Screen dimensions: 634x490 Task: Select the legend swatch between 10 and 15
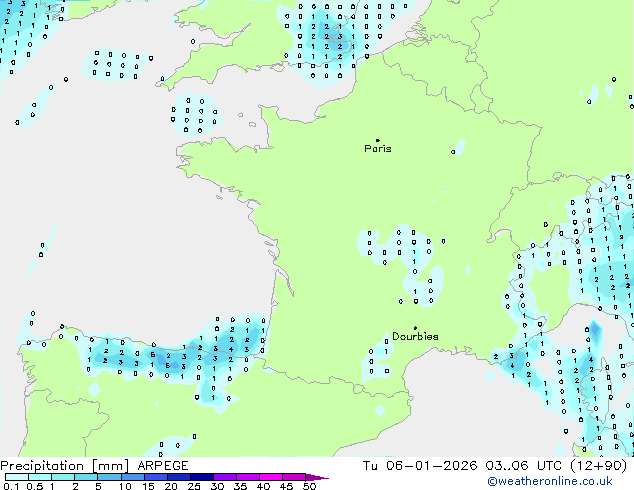(x=133, y=477)
